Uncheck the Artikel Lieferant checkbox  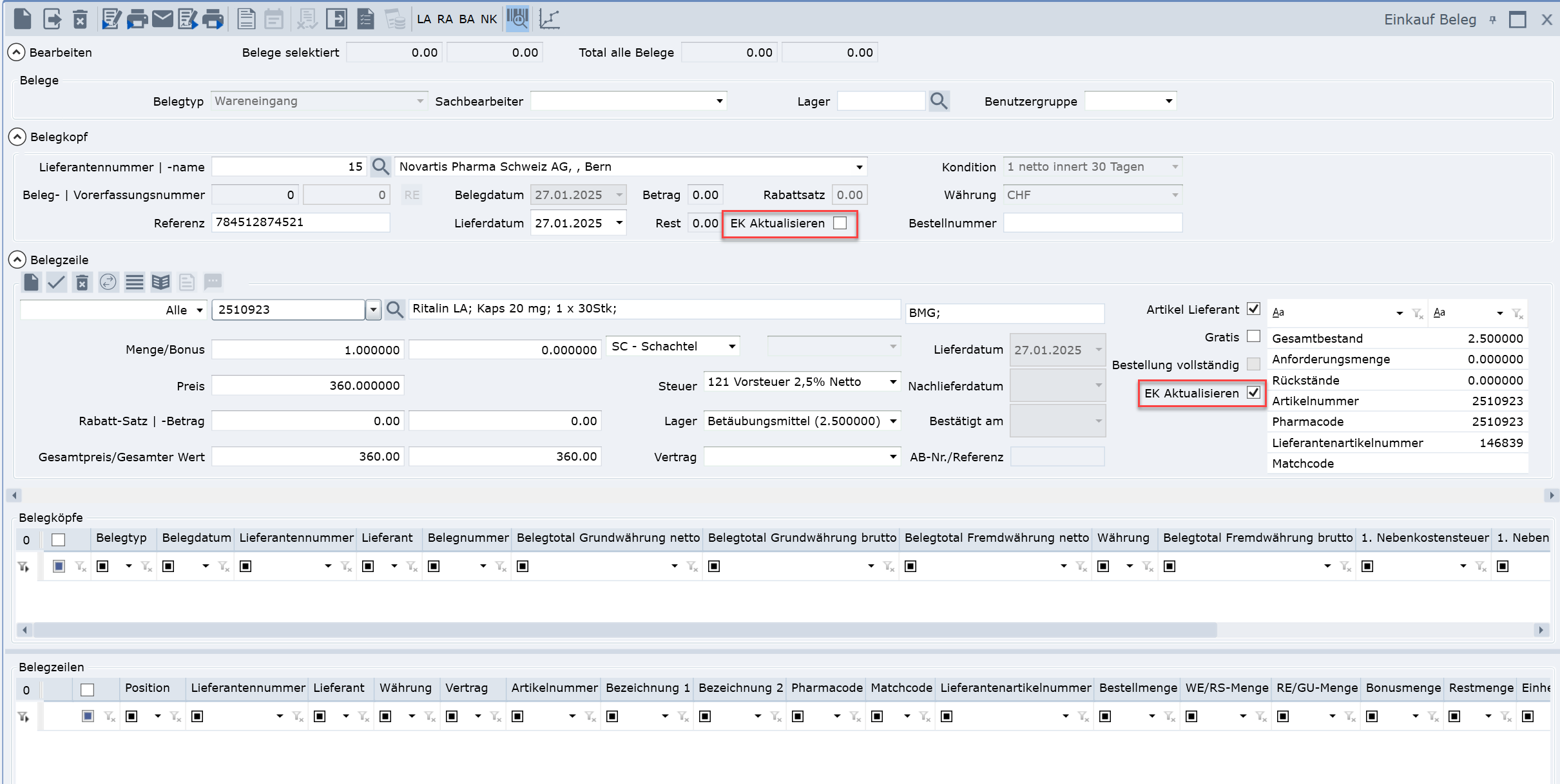1253,309
